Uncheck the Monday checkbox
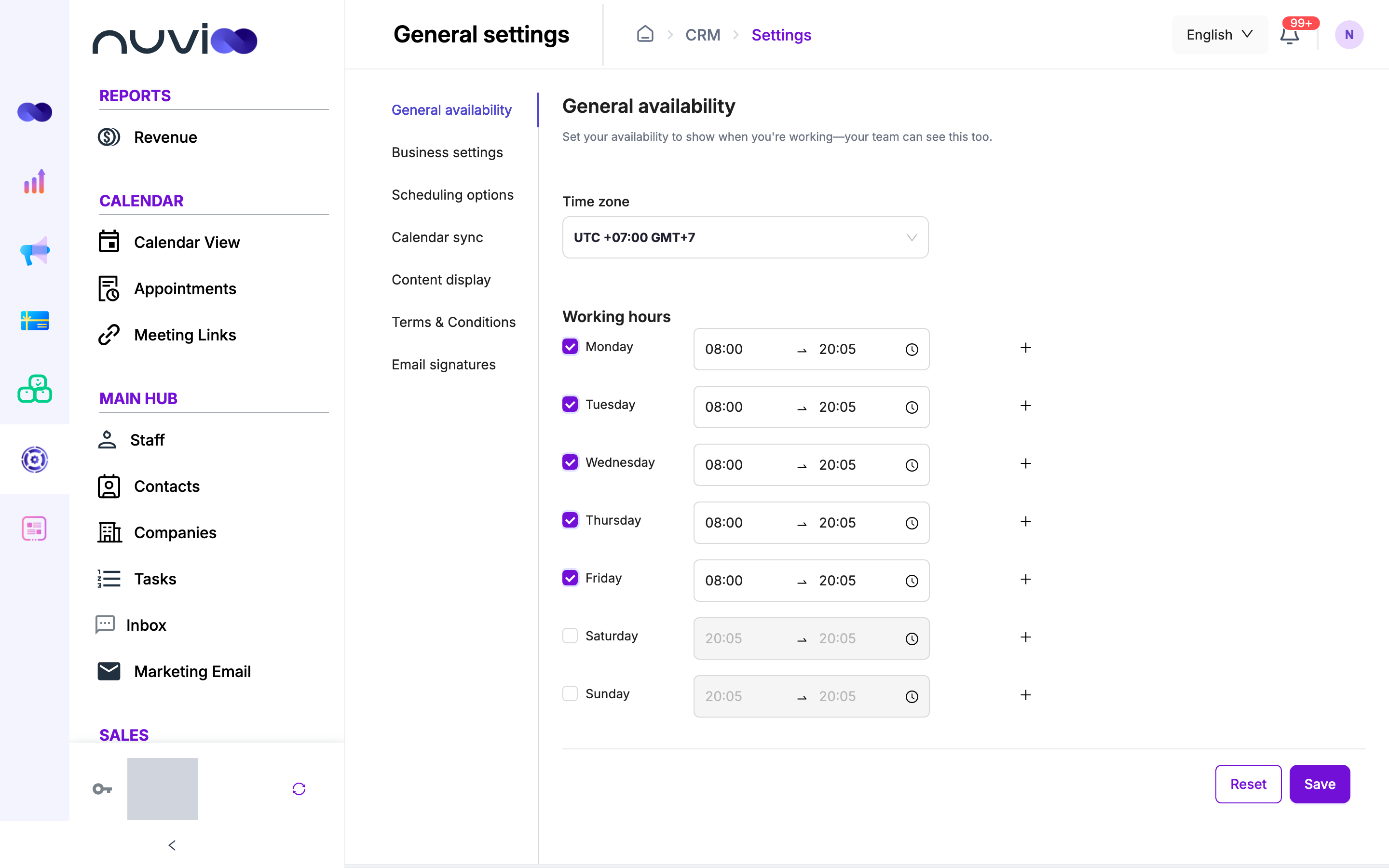The image size is (1389, 868). tap(570, 346)
